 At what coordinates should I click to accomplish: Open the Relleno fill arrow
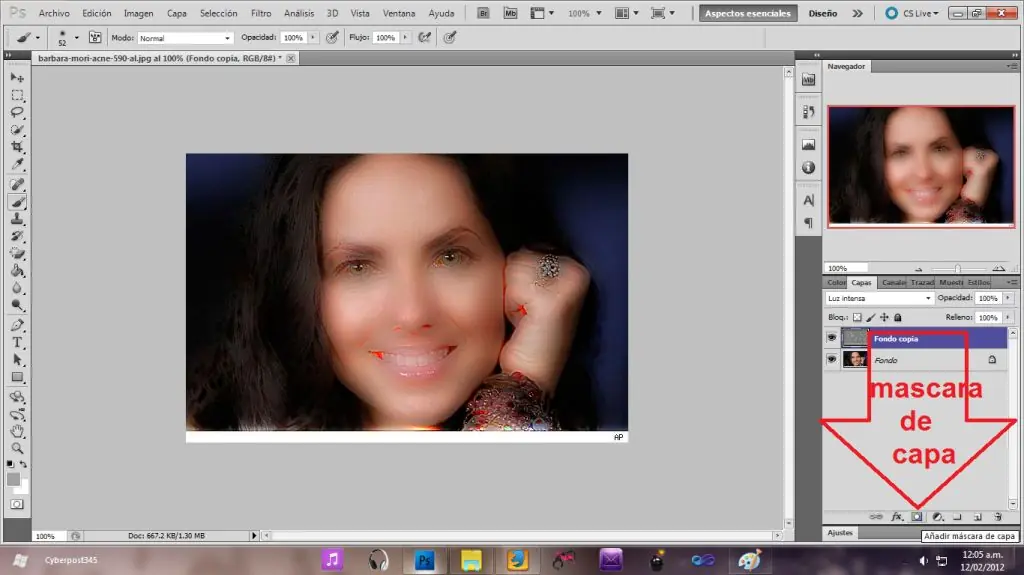(x=1008, y=318)
